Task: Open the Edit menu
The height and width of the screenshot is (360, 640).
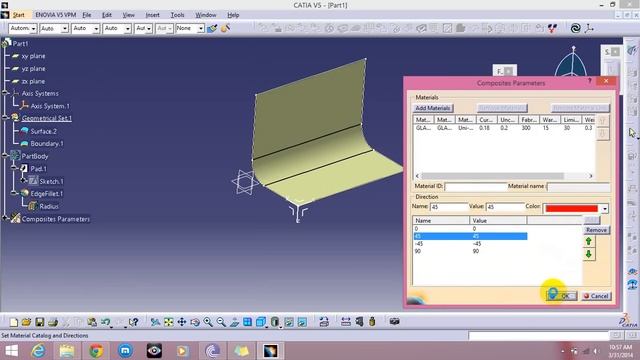Action: point(107,15)
